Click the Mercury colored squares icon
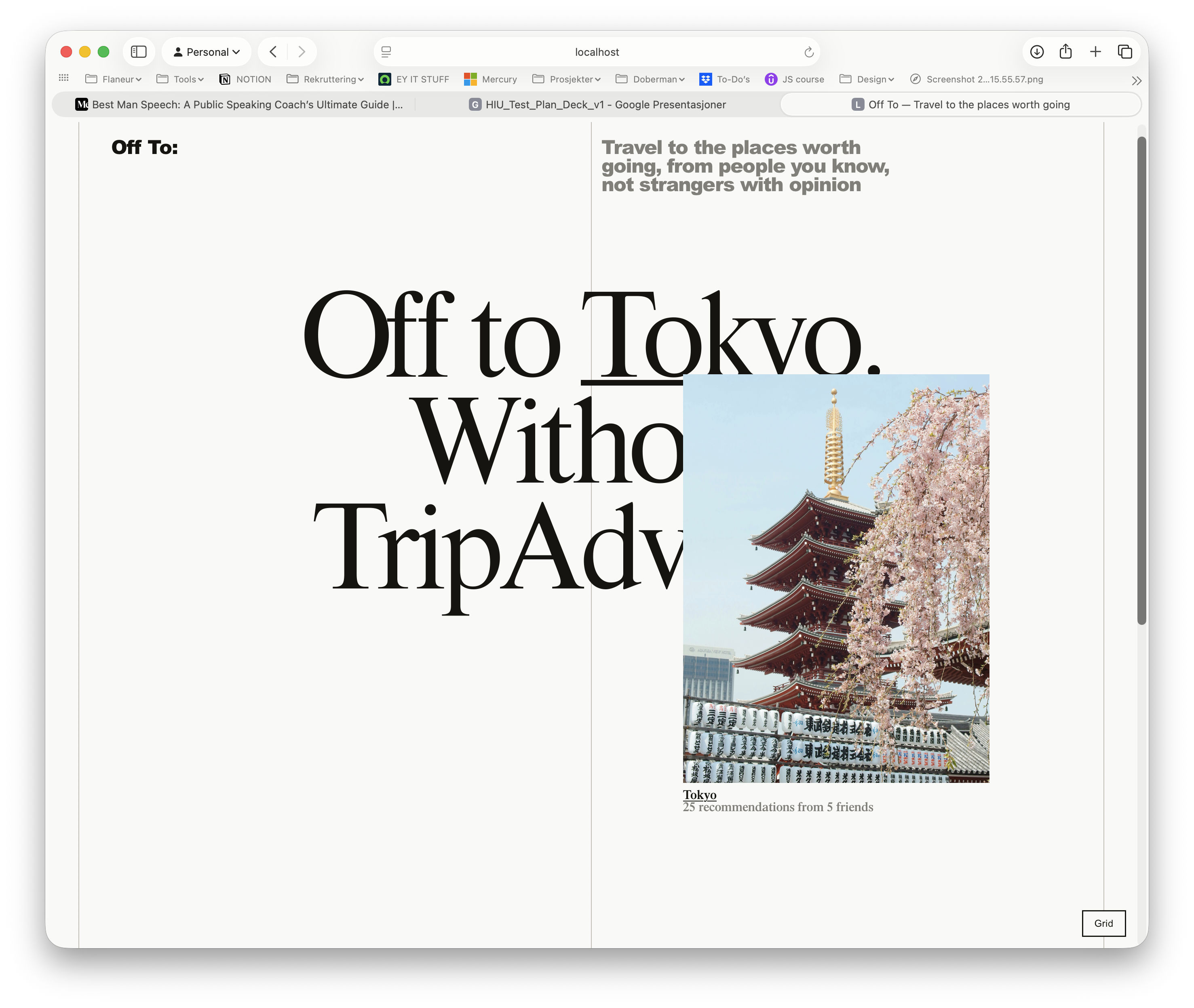Image resolution: width=1194 pixels, height=1008 pixels. click(x=470, y=80)
